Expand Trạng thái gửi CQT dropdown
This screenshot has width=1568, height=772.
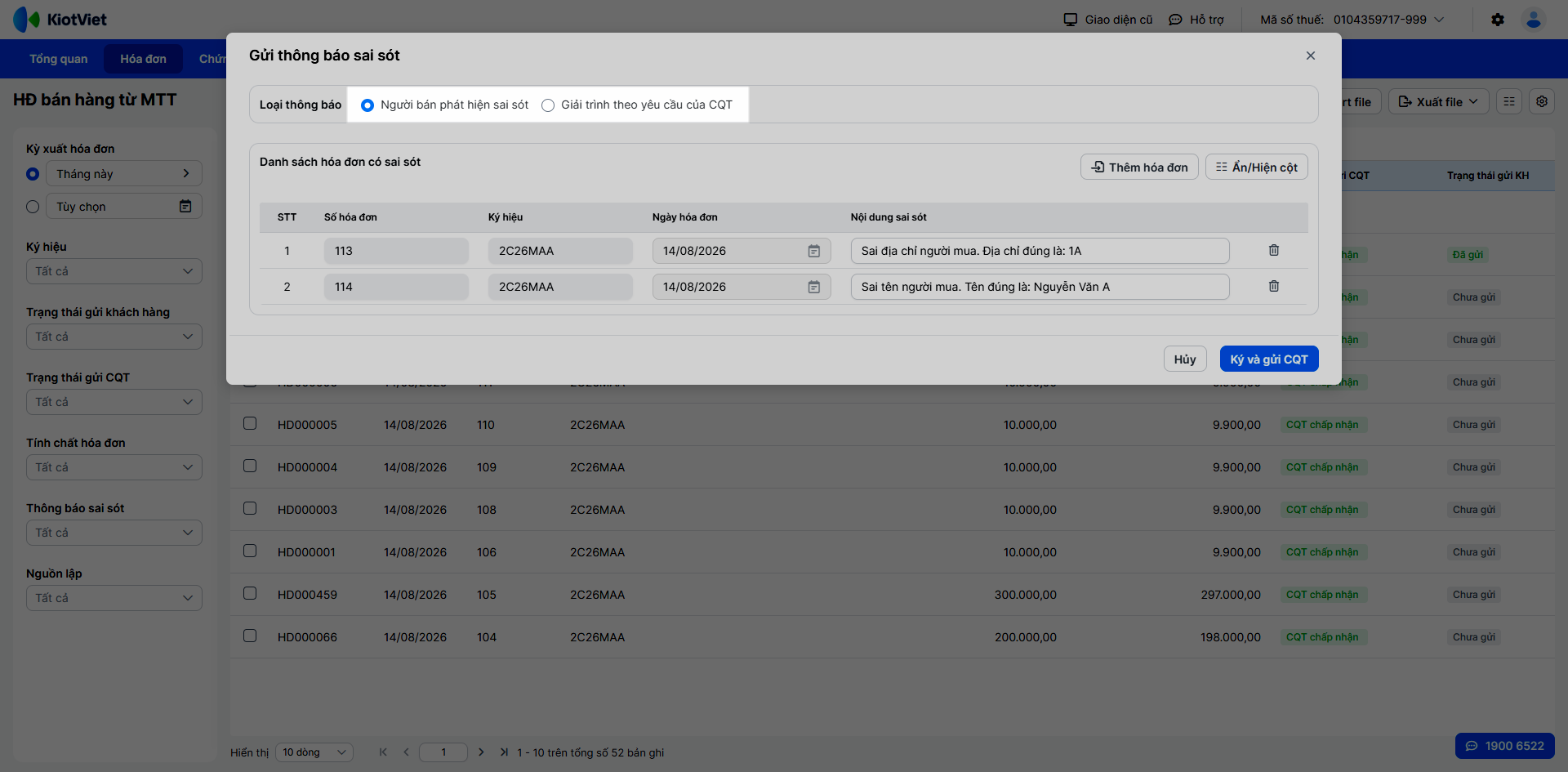[114, 402]
